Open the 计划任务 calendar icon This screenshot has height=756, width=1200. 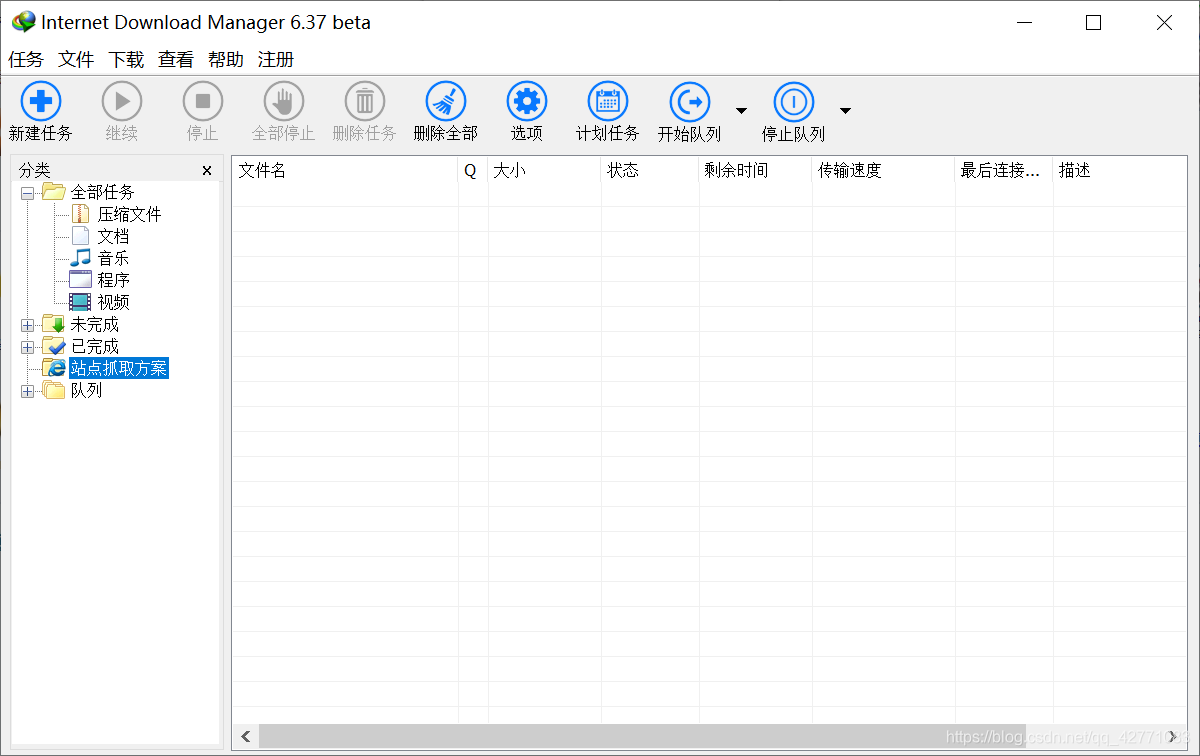[608, 101]
